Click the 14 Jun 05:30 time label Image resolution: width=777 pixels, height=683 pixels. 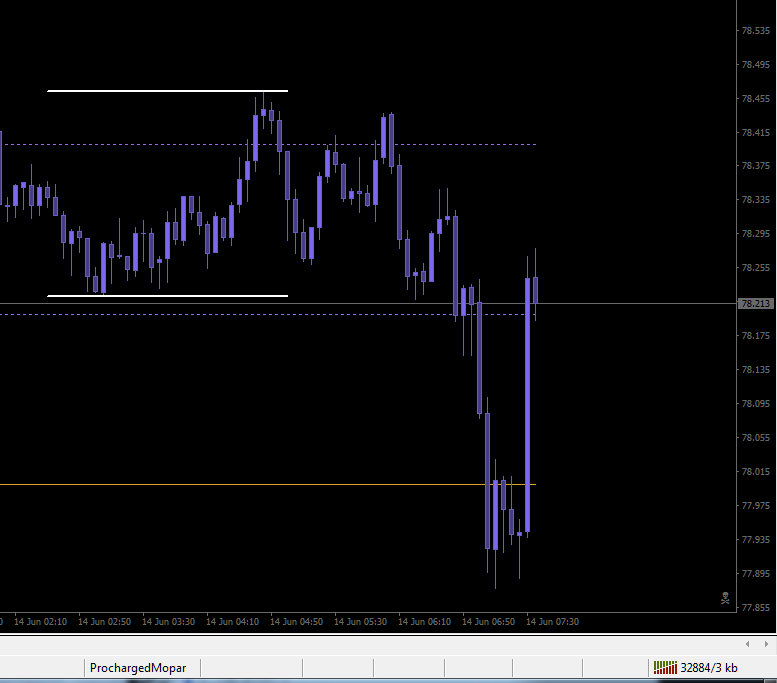(x=360, y=622)
